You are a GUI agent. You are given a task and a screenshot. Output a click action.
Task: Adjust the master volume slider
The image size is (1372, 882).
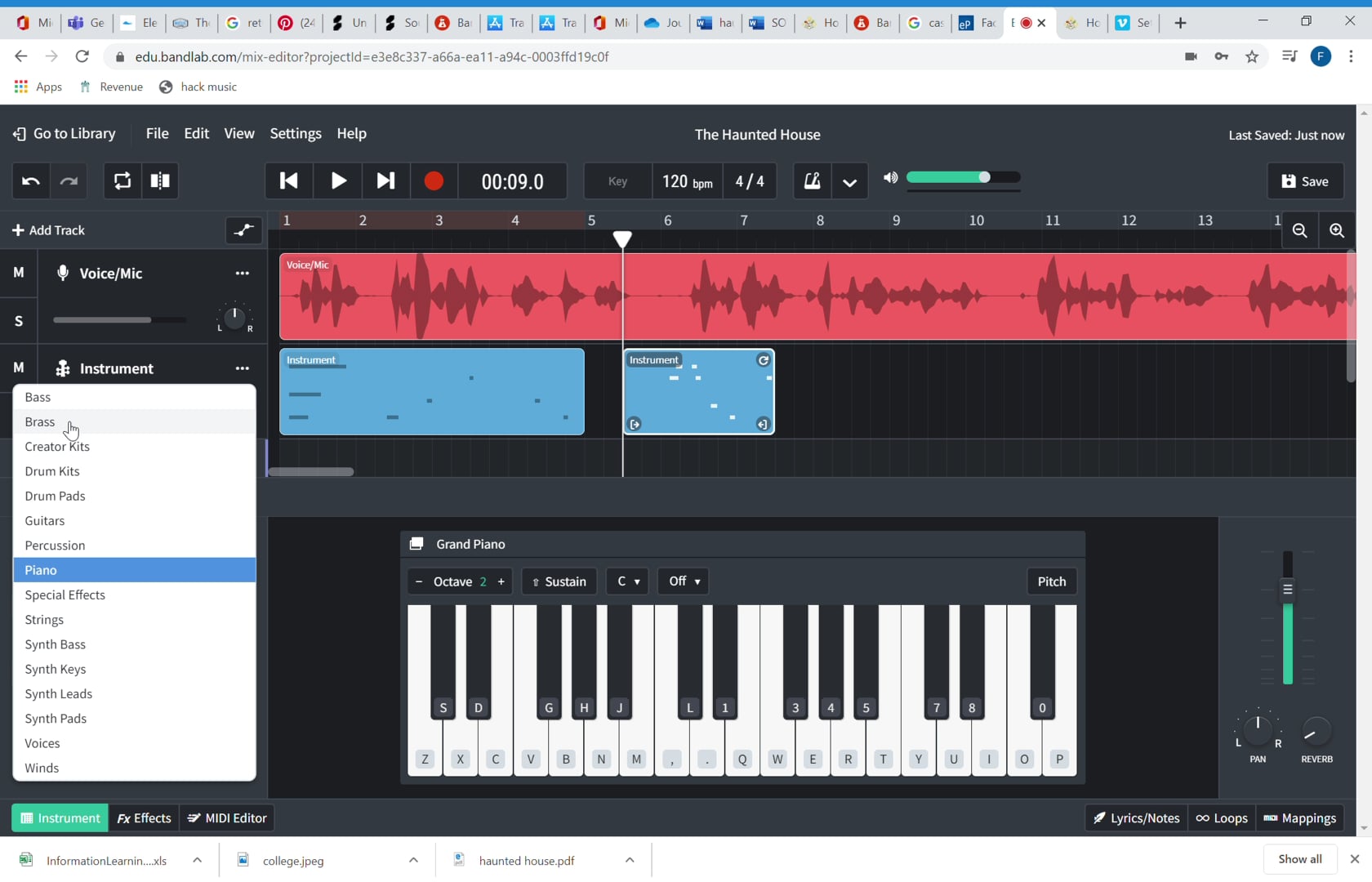click(x=986, y=177)
